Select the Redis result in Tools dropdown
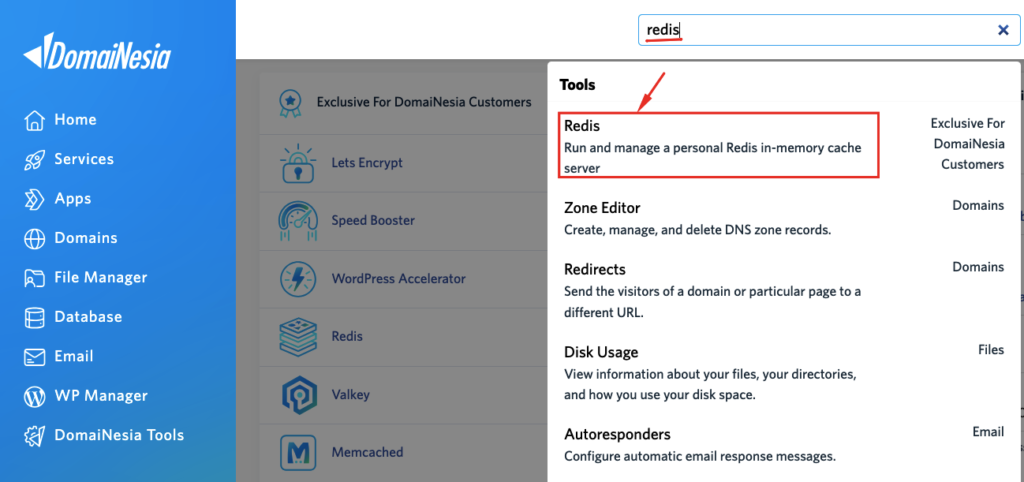The width and height of the screenshot is (1024, 482). click(719, 145)
